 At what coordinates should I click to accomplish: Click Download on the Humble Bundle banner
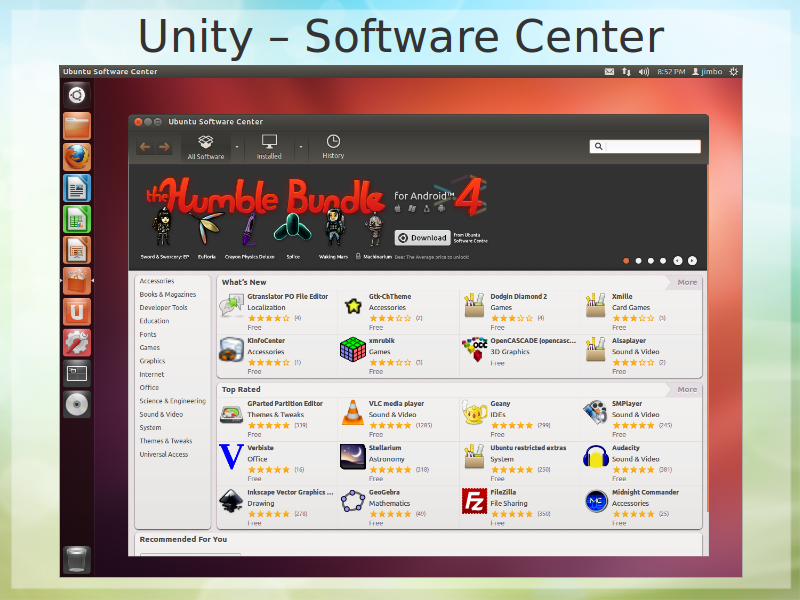pyautogui.click(x=422, y=238)
